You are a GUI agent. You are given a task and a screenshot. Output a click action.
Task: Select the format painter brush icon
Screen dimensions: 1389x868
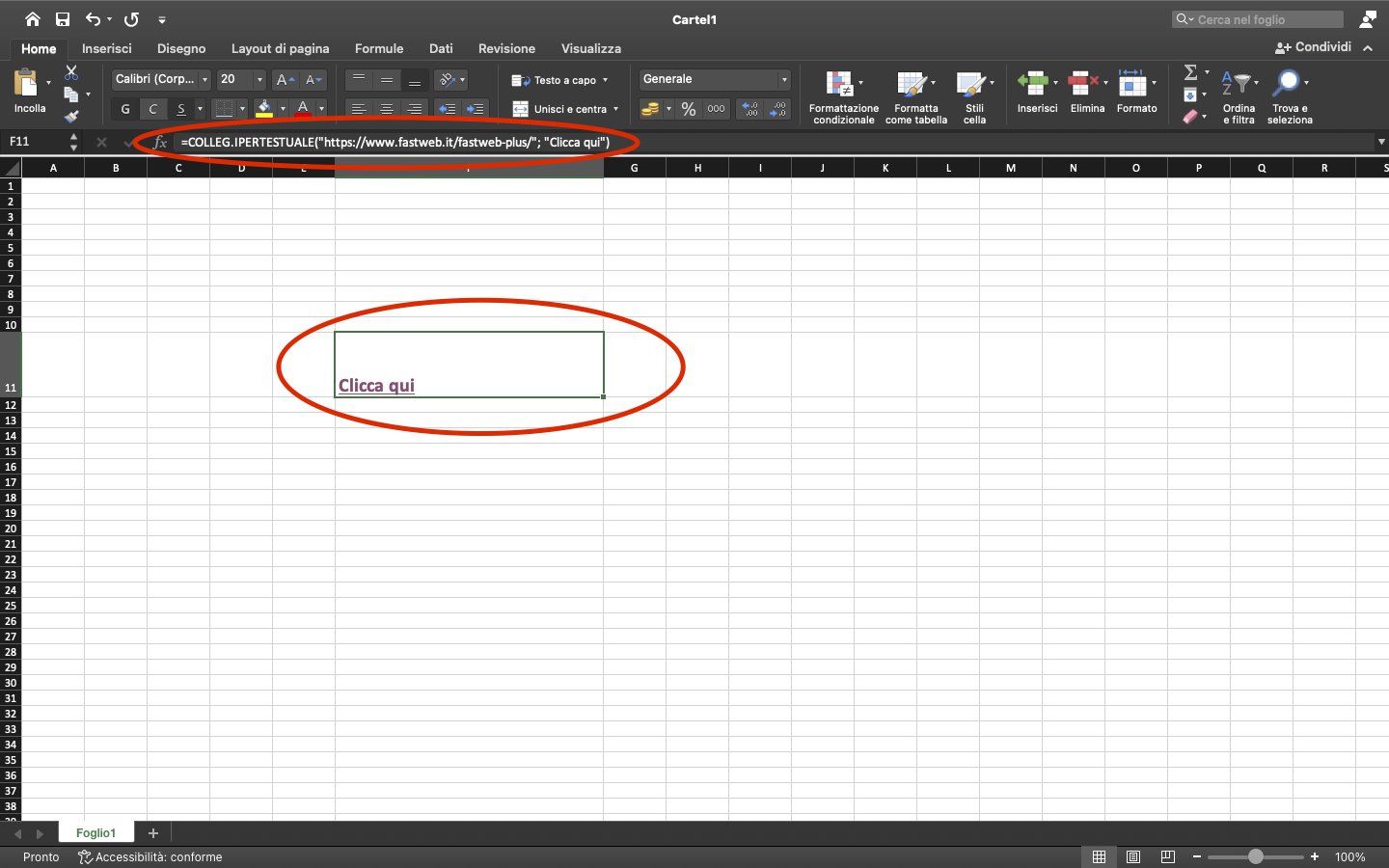click(71, 117)
